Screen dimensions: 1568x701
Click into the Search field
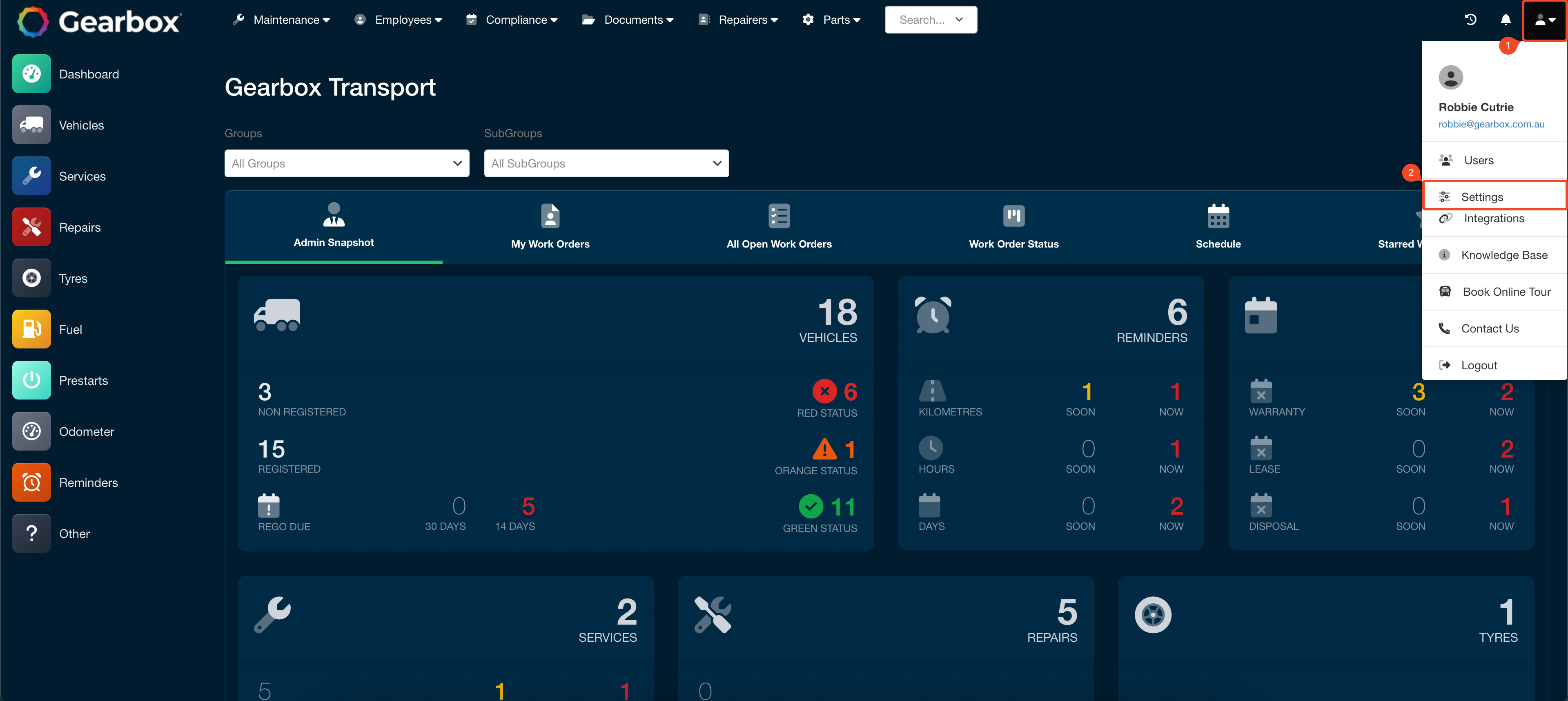(922, 20)
